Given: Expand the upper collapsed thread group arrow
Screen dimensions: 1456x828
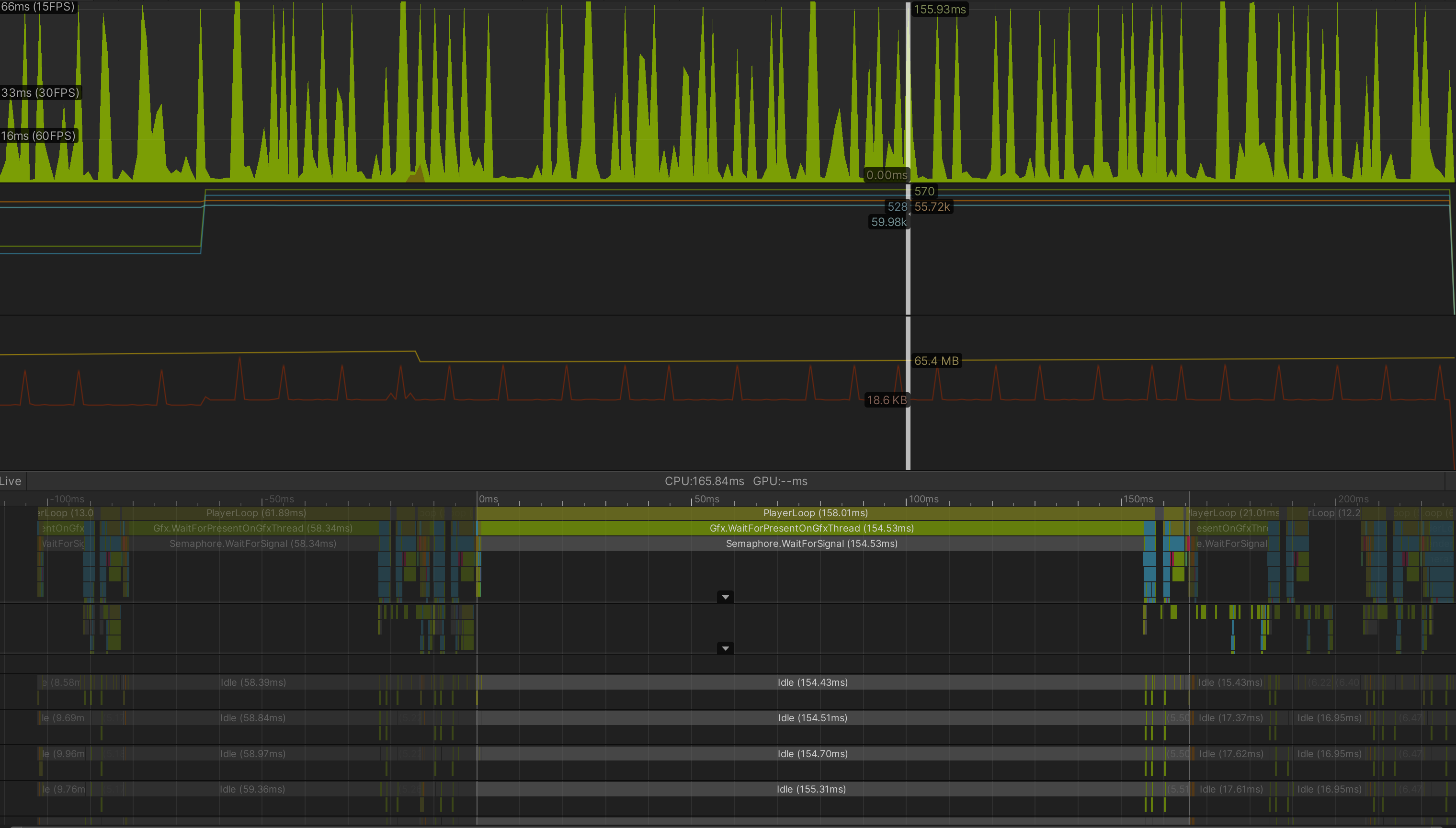Looking at the screenshot, I should click(726, 597).
